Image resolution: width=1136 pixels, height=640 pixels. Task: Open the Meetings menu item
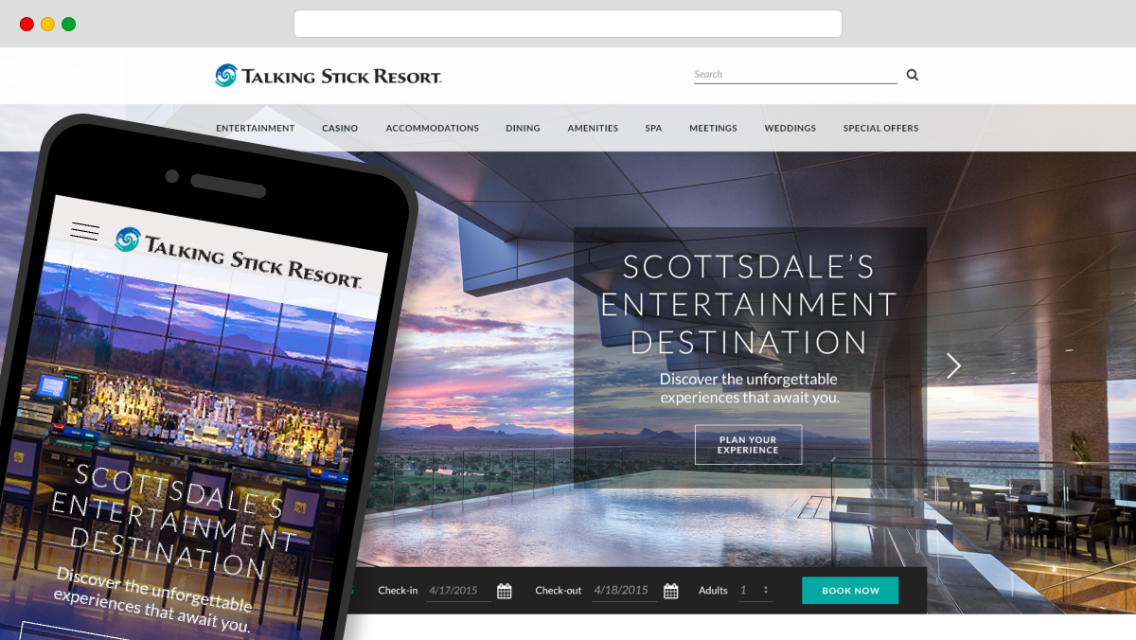[713, 128]
